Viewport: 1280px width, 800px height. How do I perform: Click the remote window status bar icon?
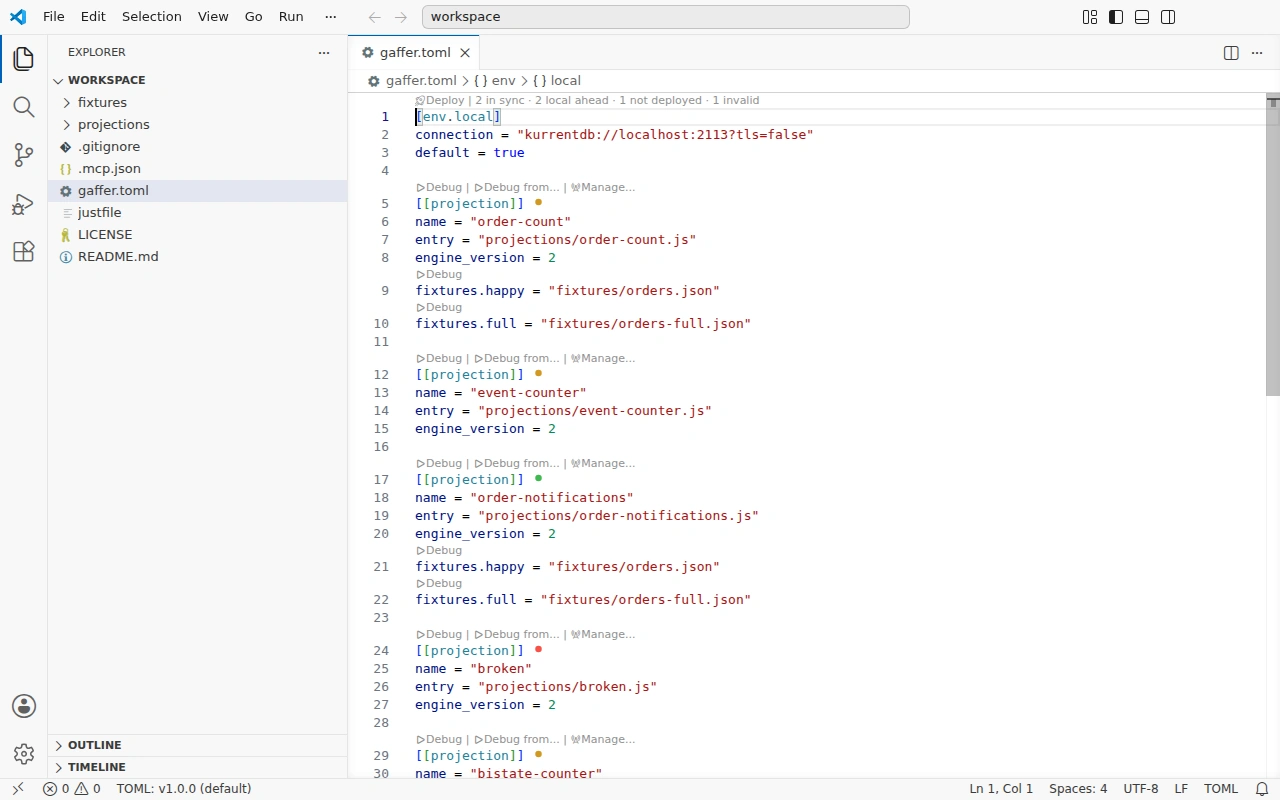pos(17,789)
